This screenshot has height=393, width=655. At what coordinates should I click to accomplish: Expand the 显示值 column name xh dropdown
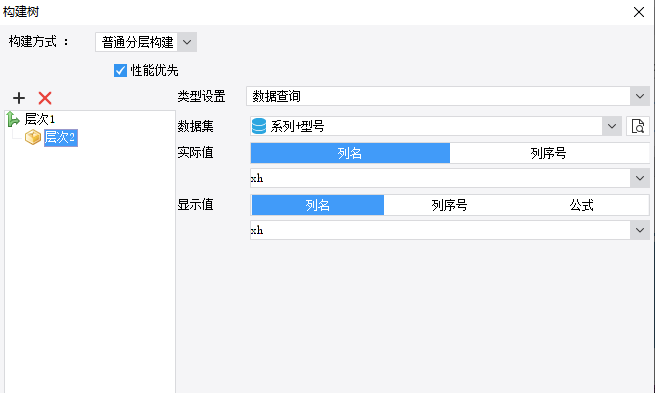(x=640, y=230)
